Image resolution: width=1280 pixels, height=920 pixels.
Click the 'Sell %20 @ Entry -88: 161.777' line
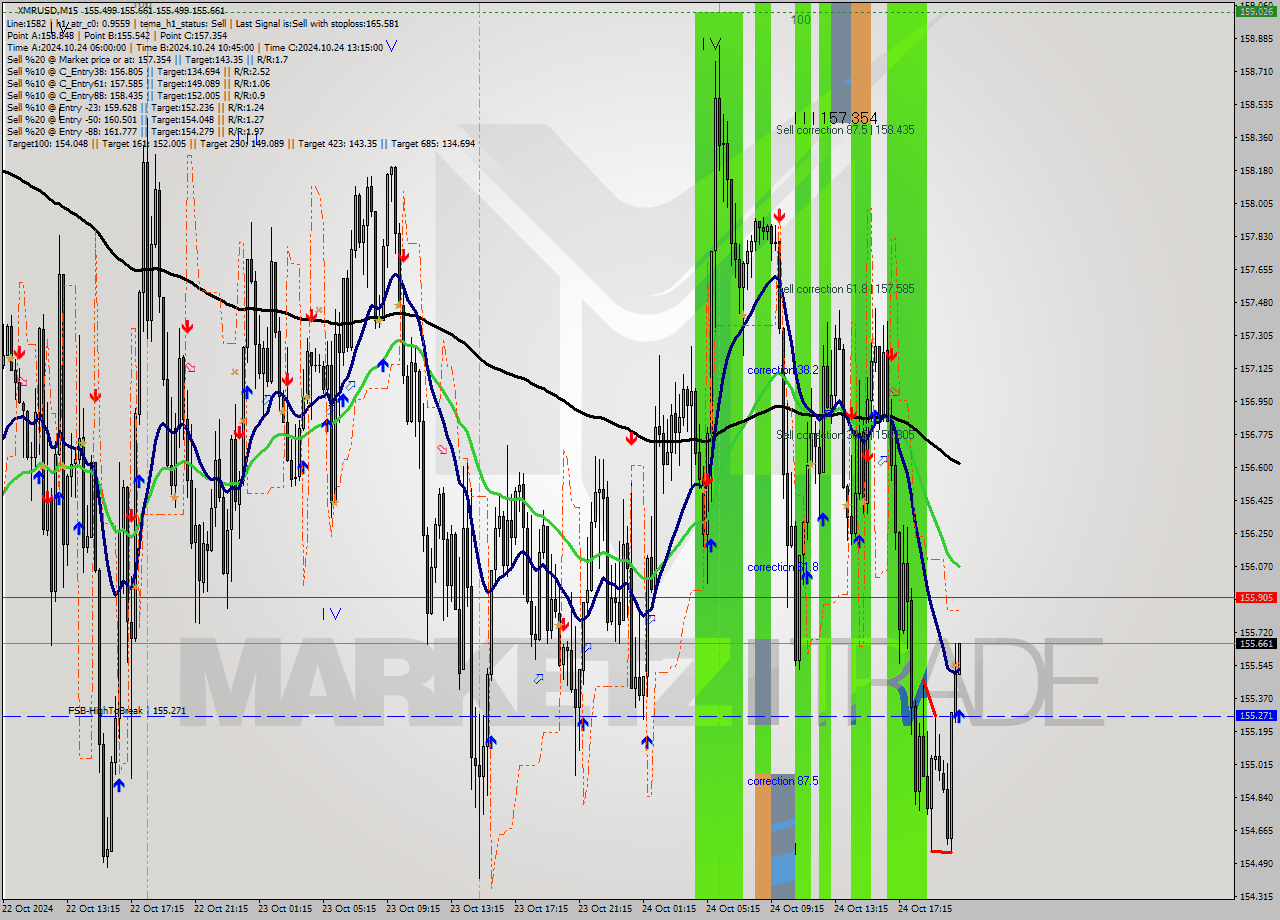(x=135, y=131)
